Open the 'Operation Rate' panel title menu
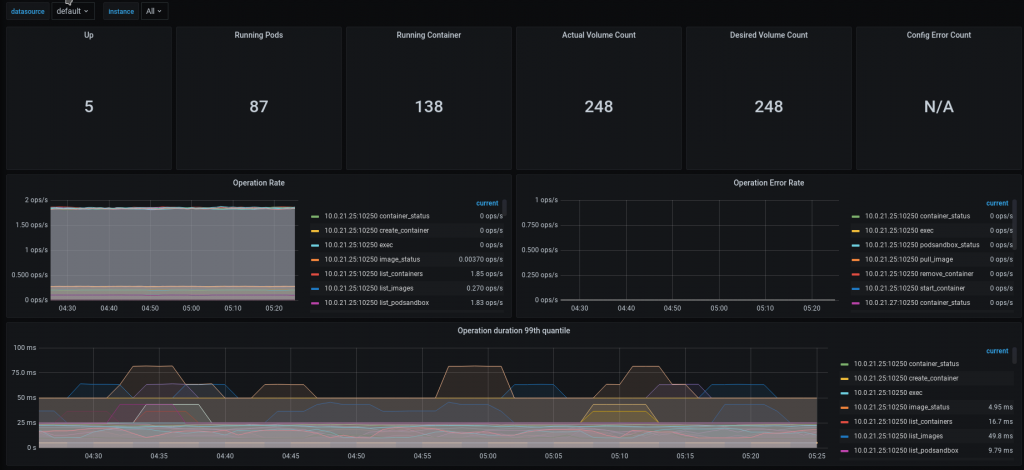 tap(259, 183)
